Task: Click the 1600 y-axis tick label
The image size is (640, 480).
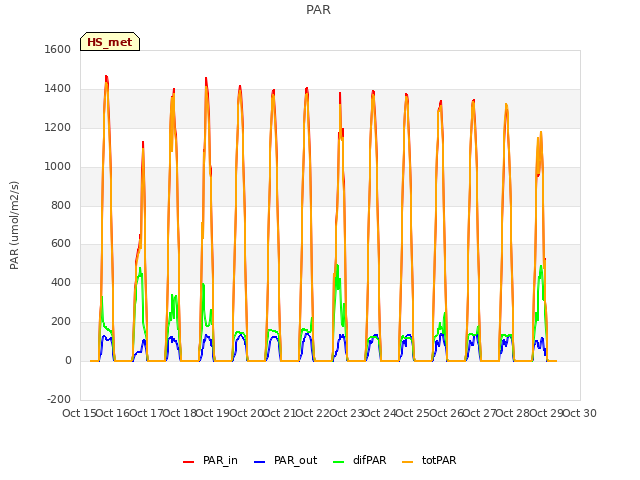Action: 58,49
